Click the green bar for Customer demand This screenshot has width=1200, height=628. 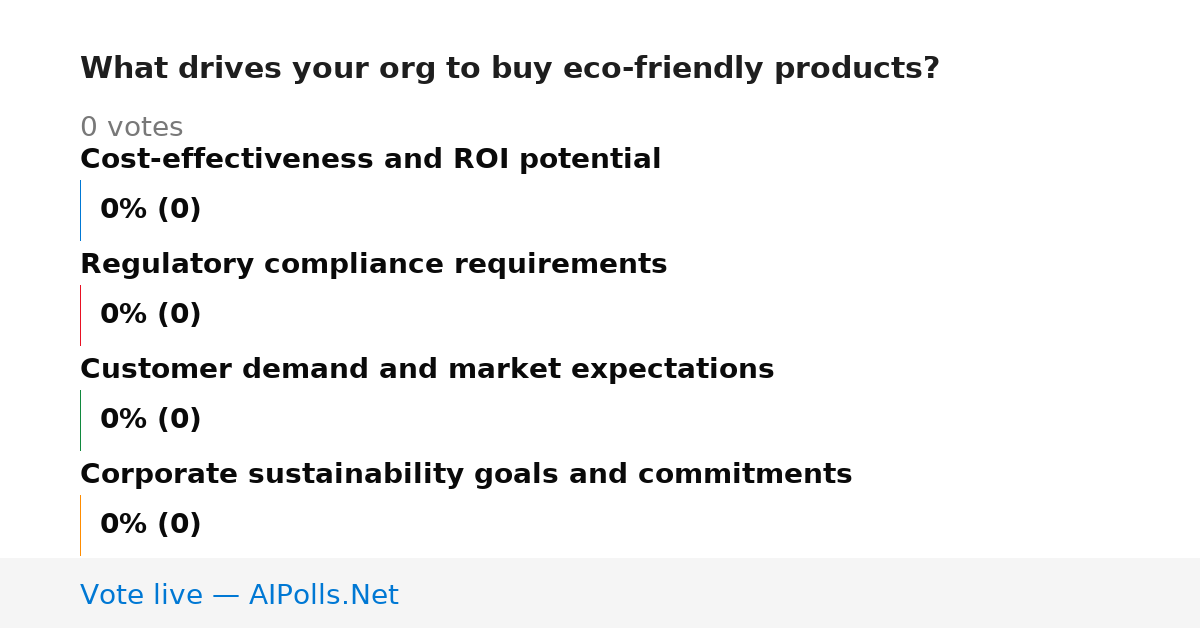80,420
